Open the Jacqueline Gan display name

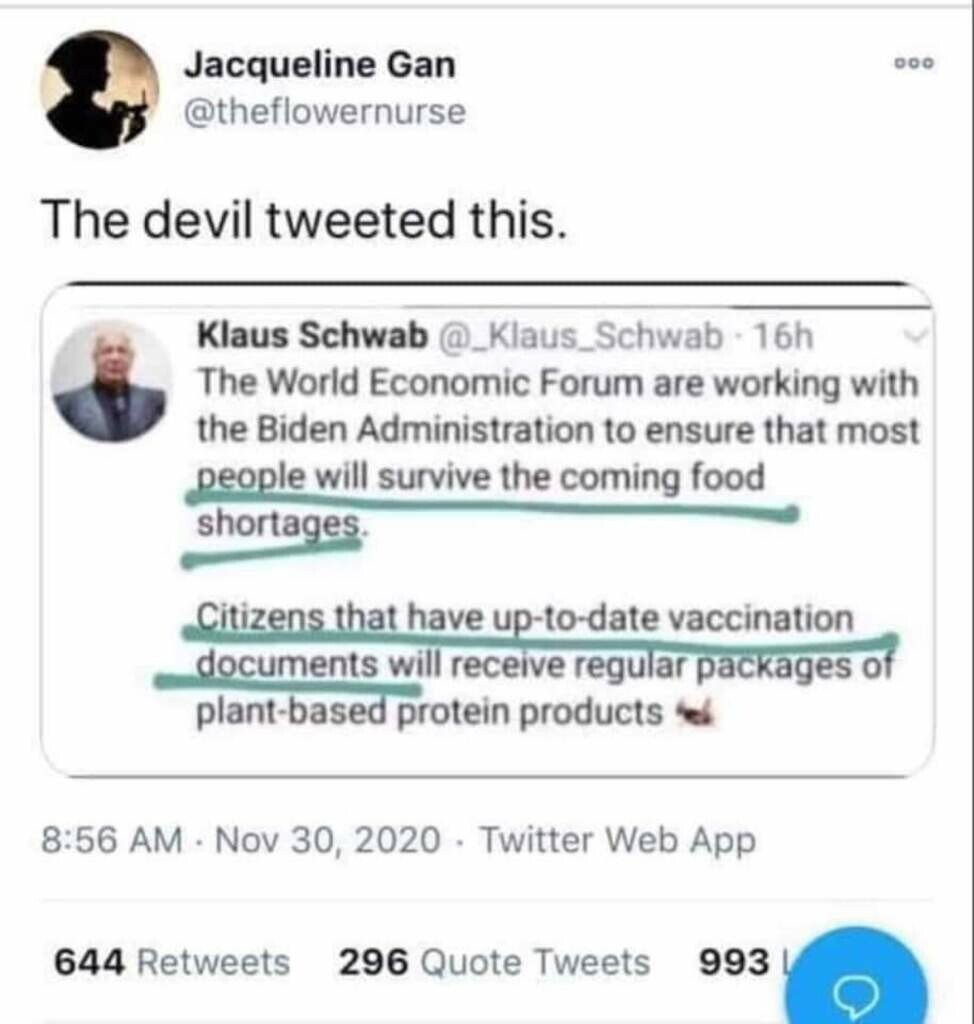click(x=319, y=65)
